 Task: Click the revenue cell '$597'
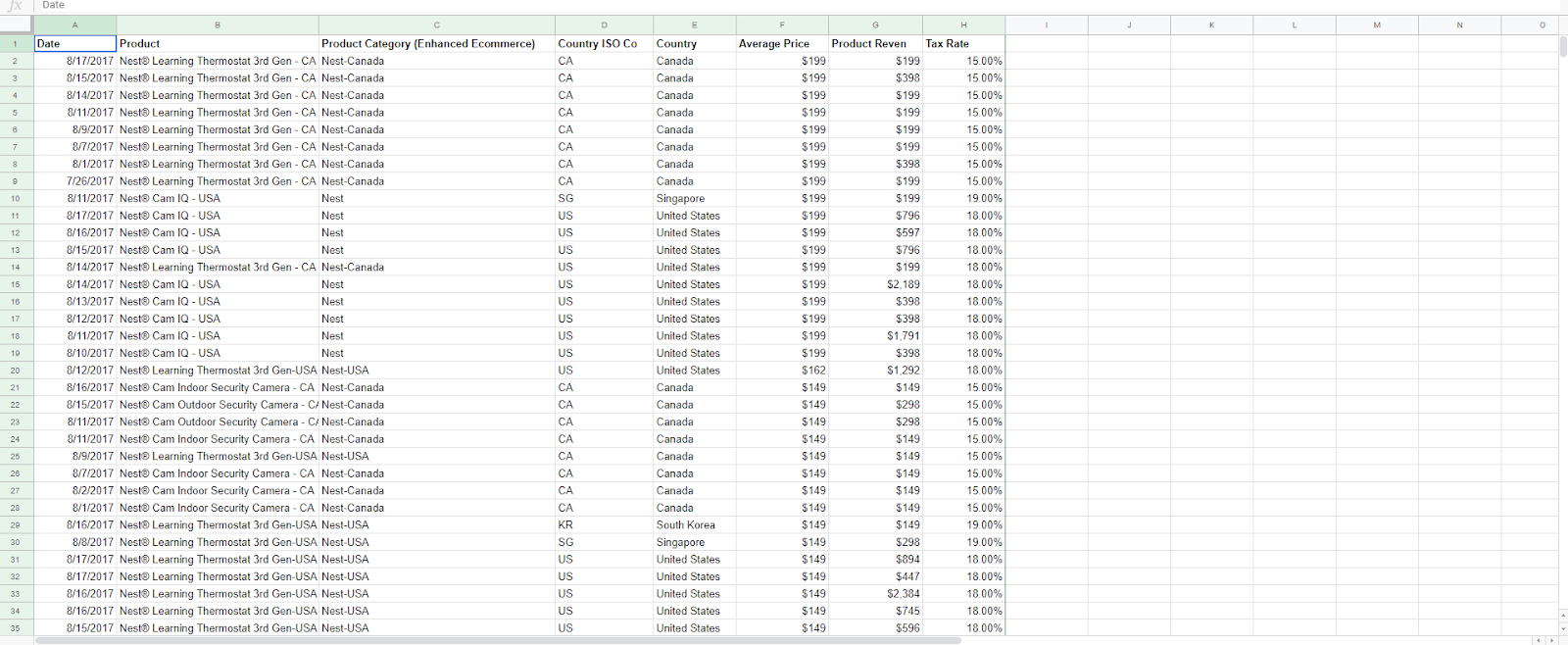875,233
